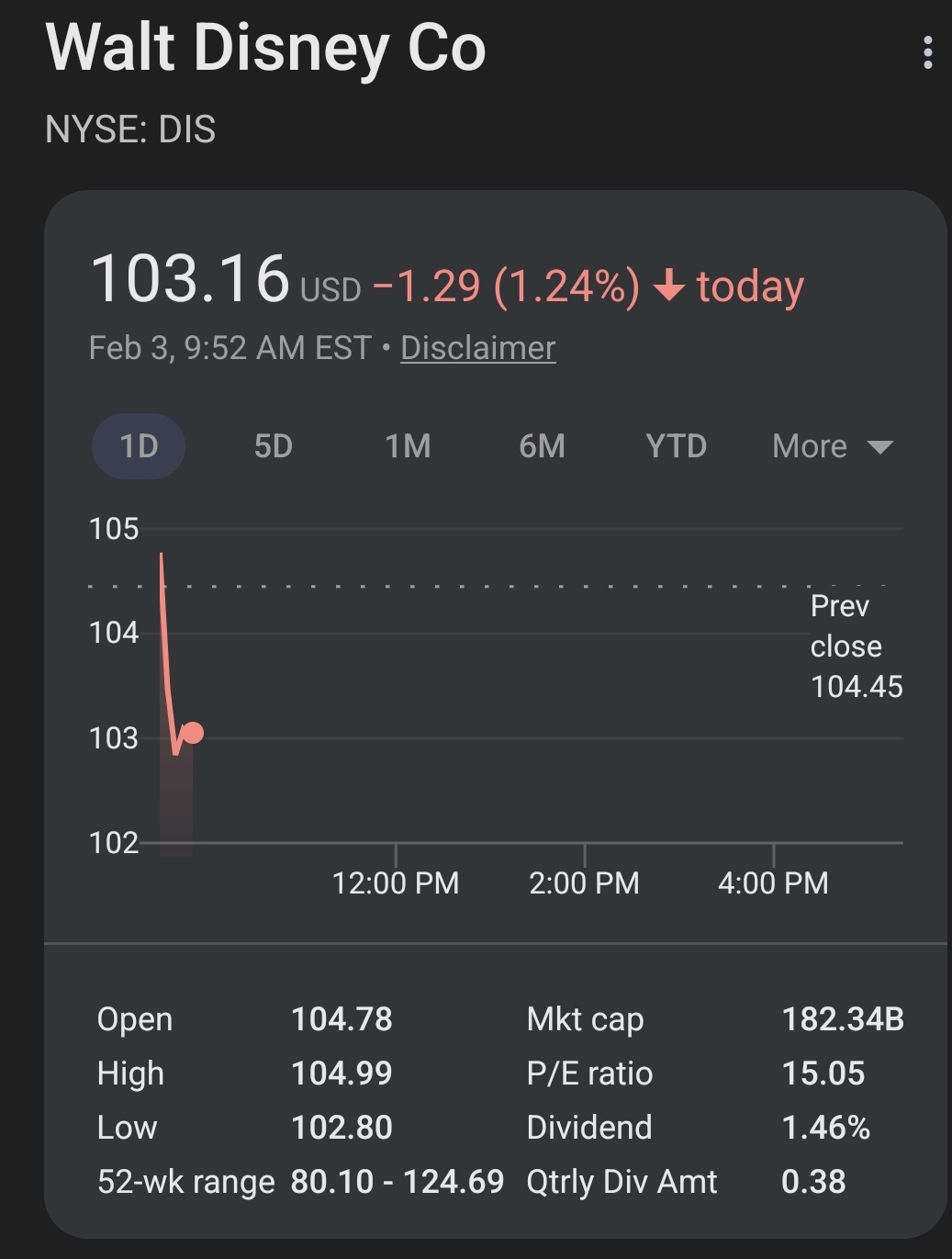Screen dimensions: 952x1259
Task: Click the P/E ratio value 15.05
Action: (x=823, y=1074)
